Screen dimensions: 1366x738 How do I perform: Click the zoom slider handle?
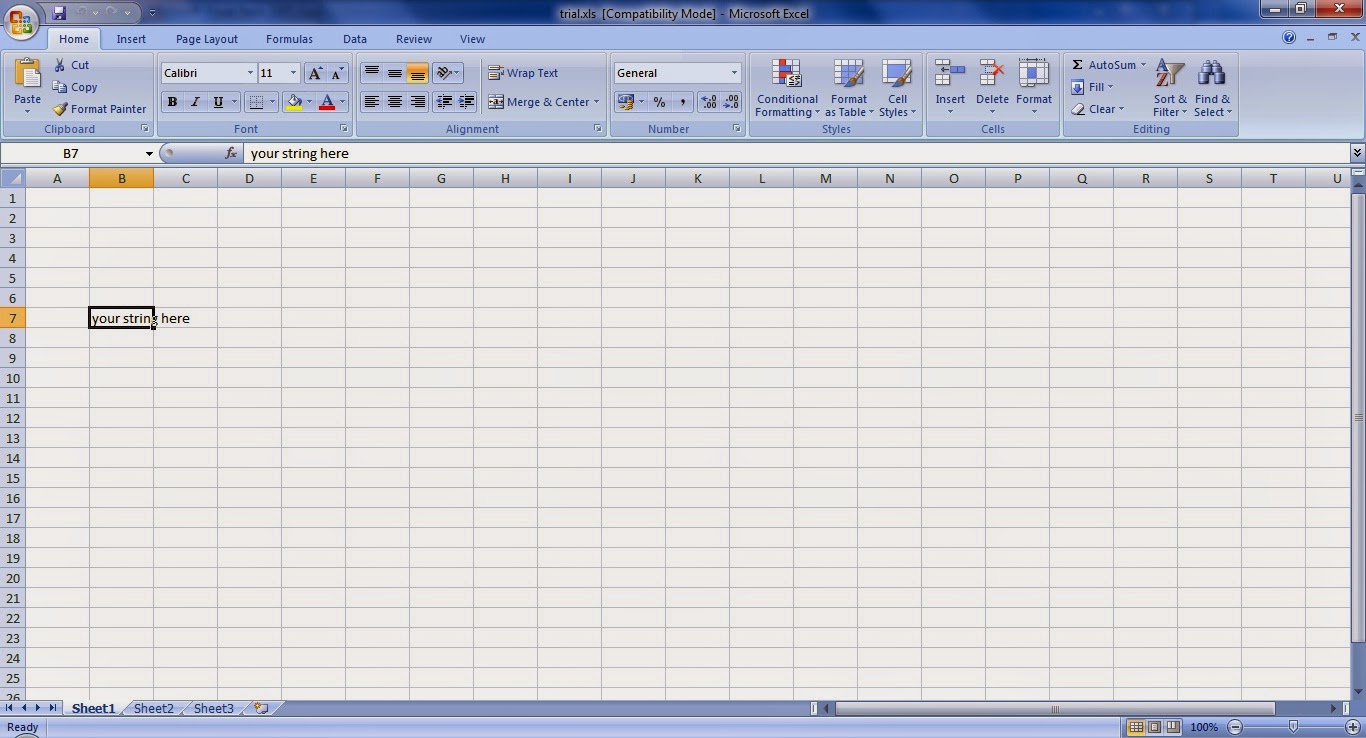point(1293,727)
